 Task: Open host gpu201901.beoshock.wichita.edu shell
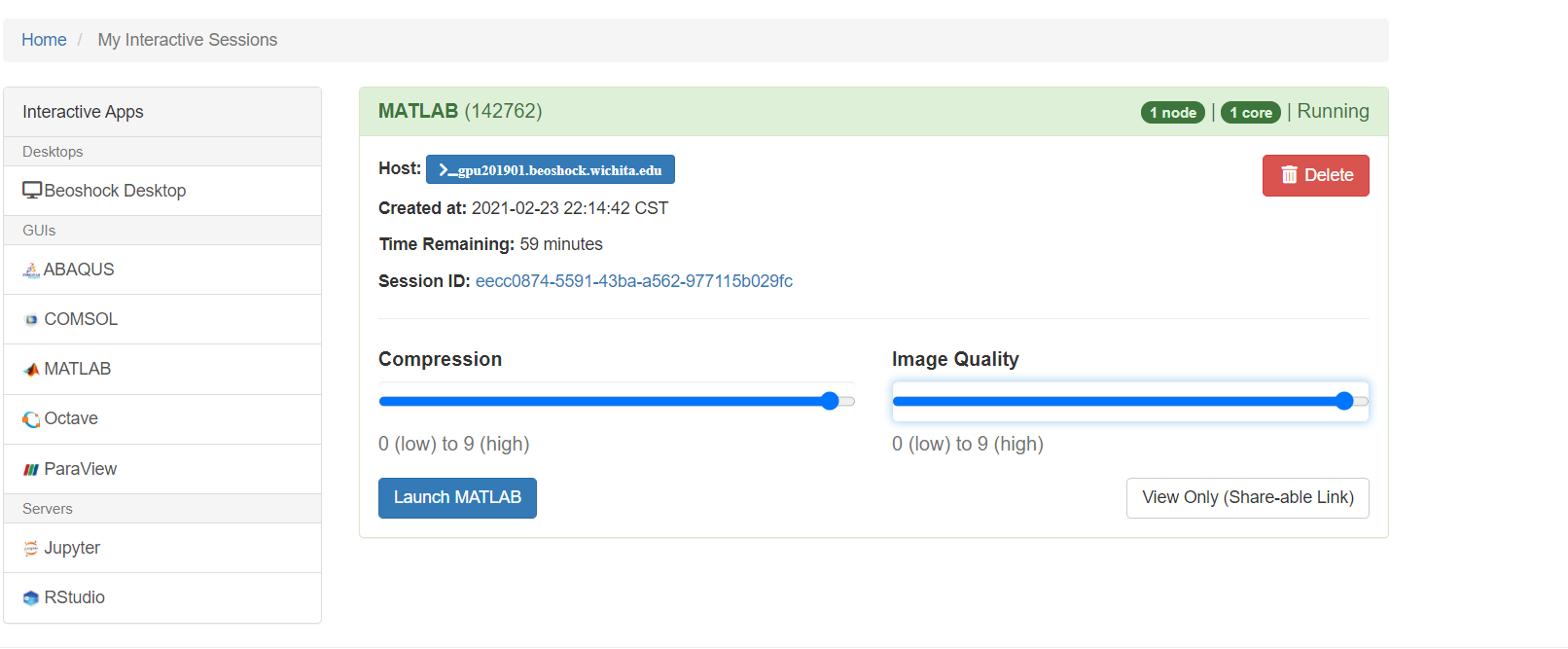pos(551,169)
